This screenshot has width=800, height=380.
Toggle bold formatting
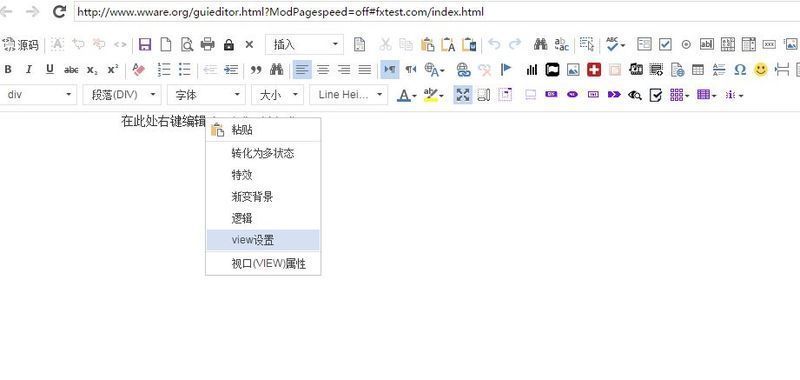(8, 69)
